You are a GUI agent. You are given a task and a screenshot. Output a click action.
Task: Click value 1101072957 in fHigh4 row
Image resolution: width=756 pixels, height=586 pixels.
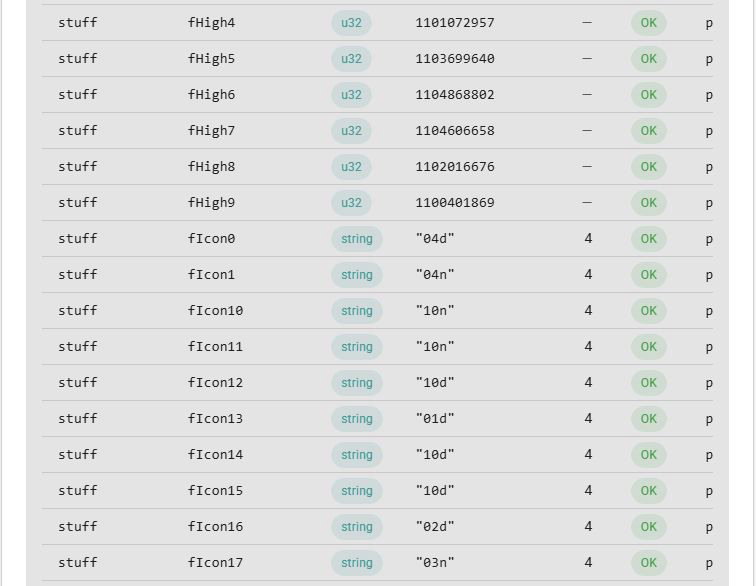455,23
